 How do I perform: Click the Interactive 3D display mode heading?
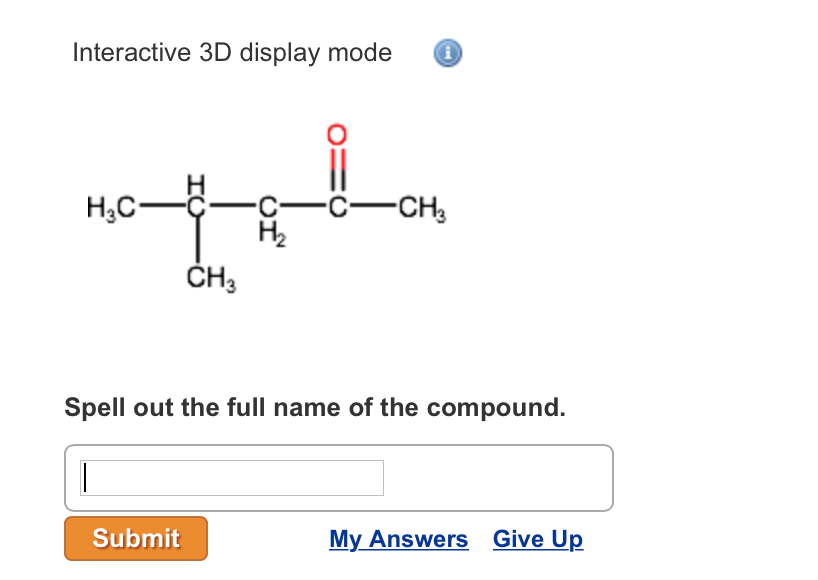pyautogui.click(x=231, y=53)
